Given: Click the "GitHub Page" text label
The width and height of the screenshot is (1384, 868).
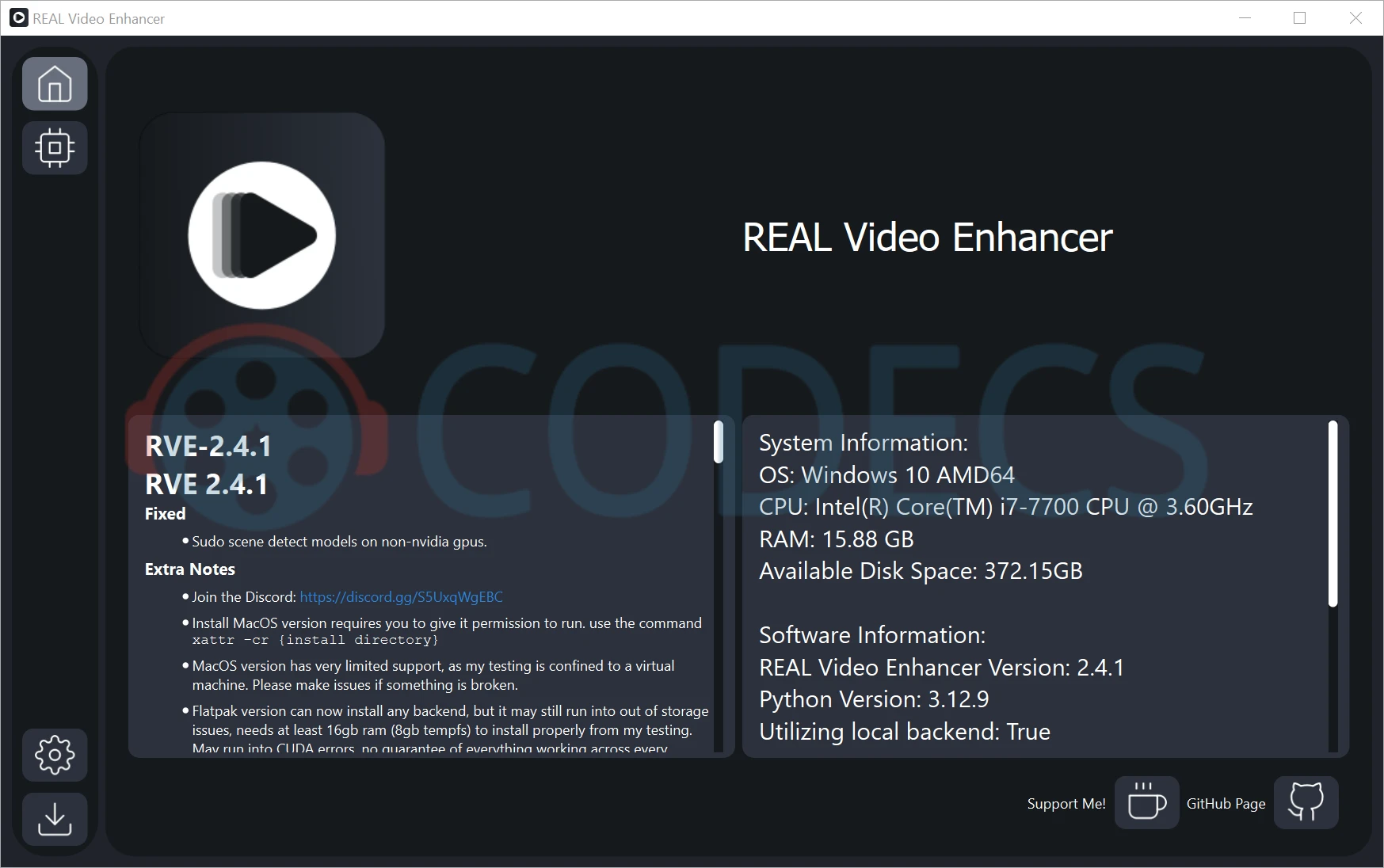Looking at the screenshot, I should (1226, 804).
